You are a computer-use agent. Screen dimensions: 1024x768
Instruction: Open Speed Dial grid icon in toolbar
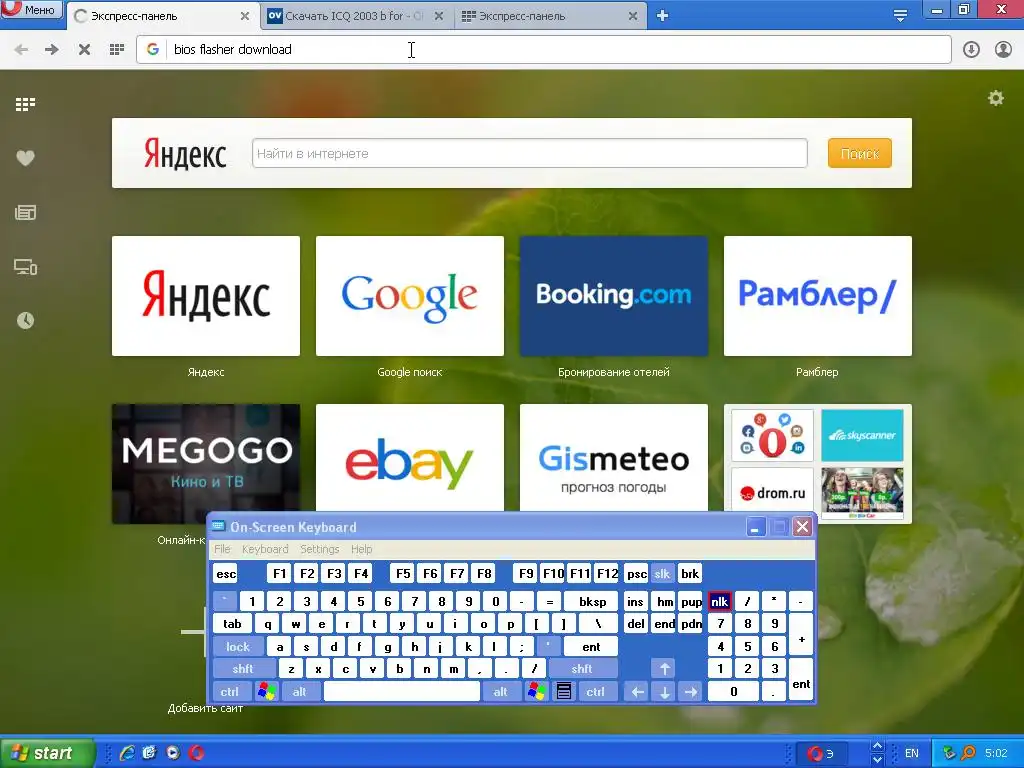click(117, 50)
